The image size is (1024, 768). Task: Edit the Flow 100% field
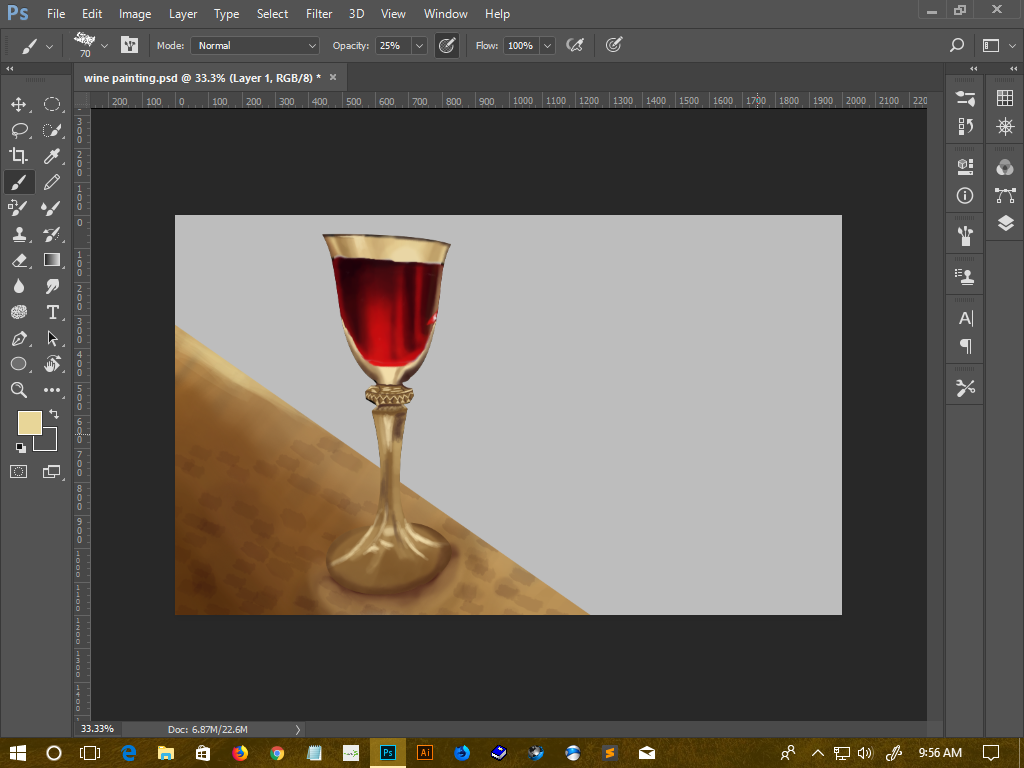pyautogui.click(x=521, y=45)
